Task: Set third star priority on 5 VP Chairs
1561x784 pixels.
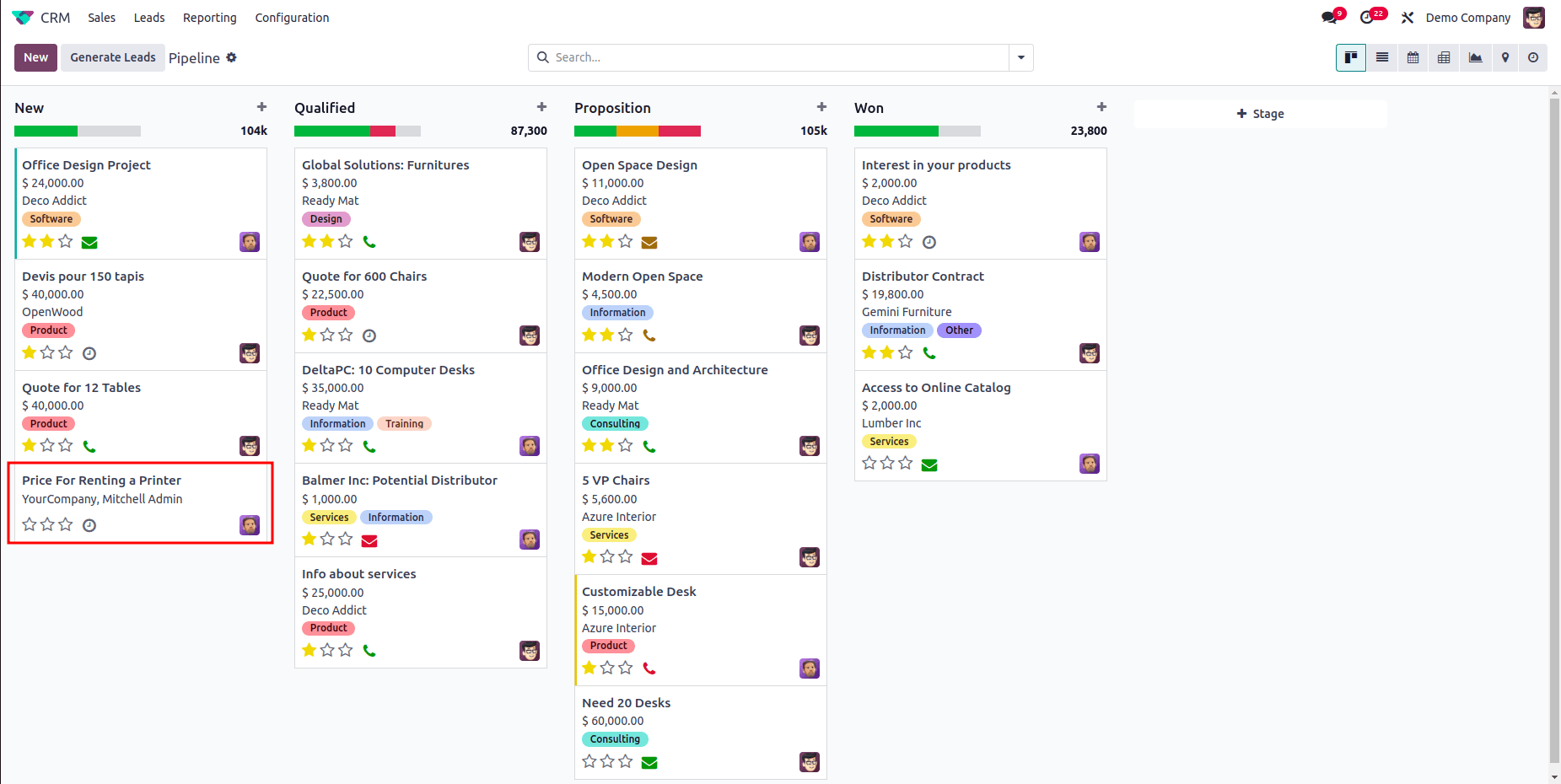Action: (x=625, y=556)
